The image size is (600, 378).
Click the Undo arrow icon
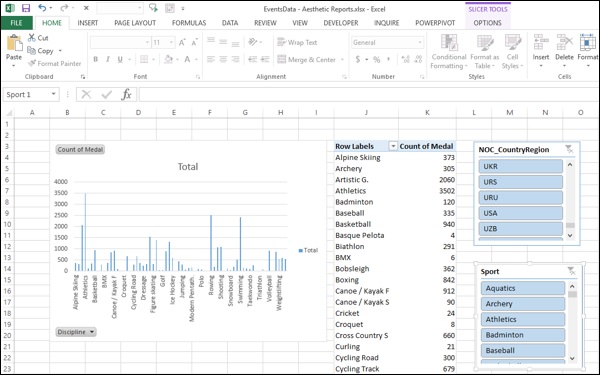(42, 8)
